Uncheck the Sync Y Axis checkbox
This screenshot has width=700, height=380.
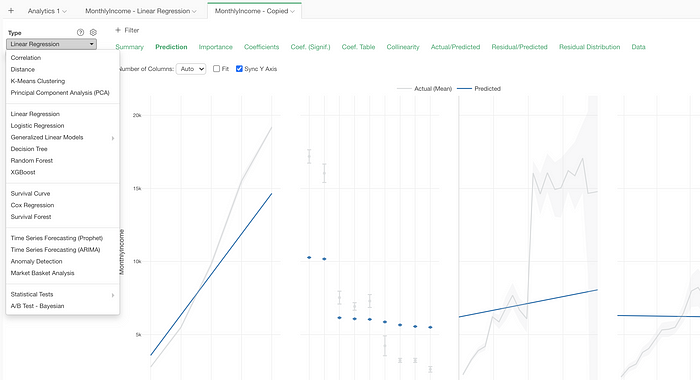[x=239, y=69]
